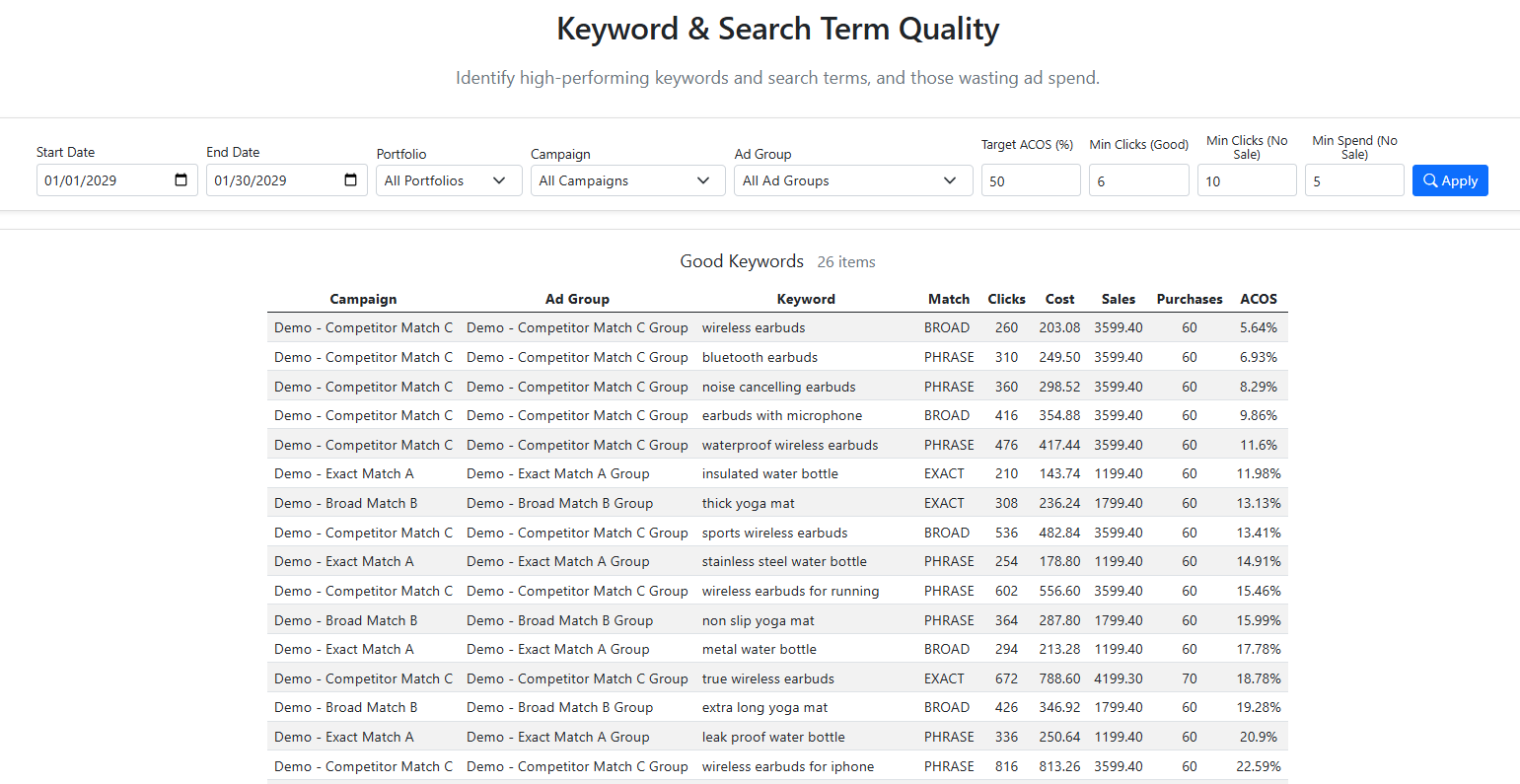Expand the All Campaigns dropdown

[627, 179]
